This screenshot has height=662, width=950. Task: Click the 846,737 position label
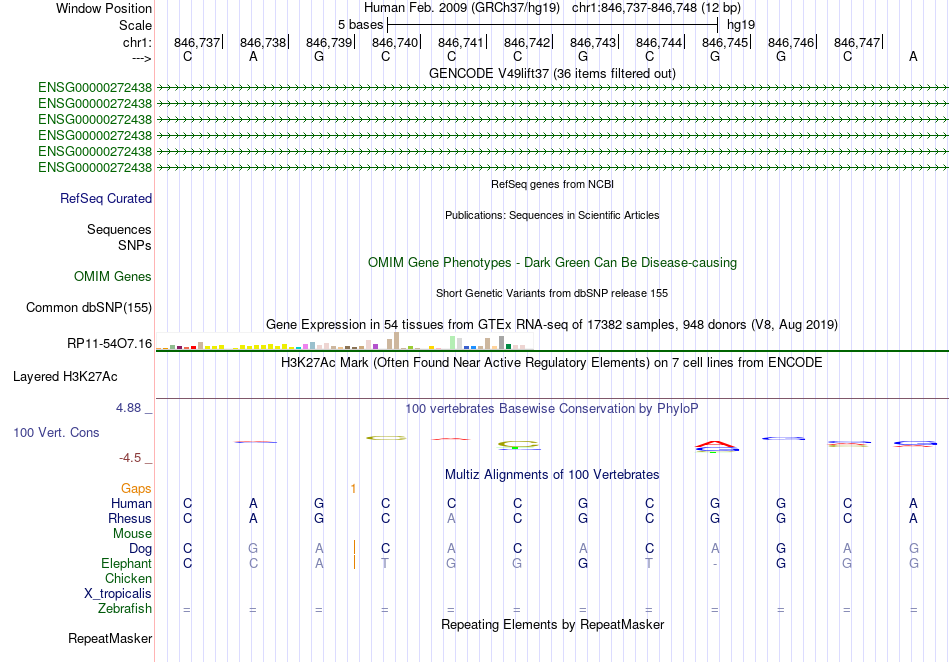[197, 42]
